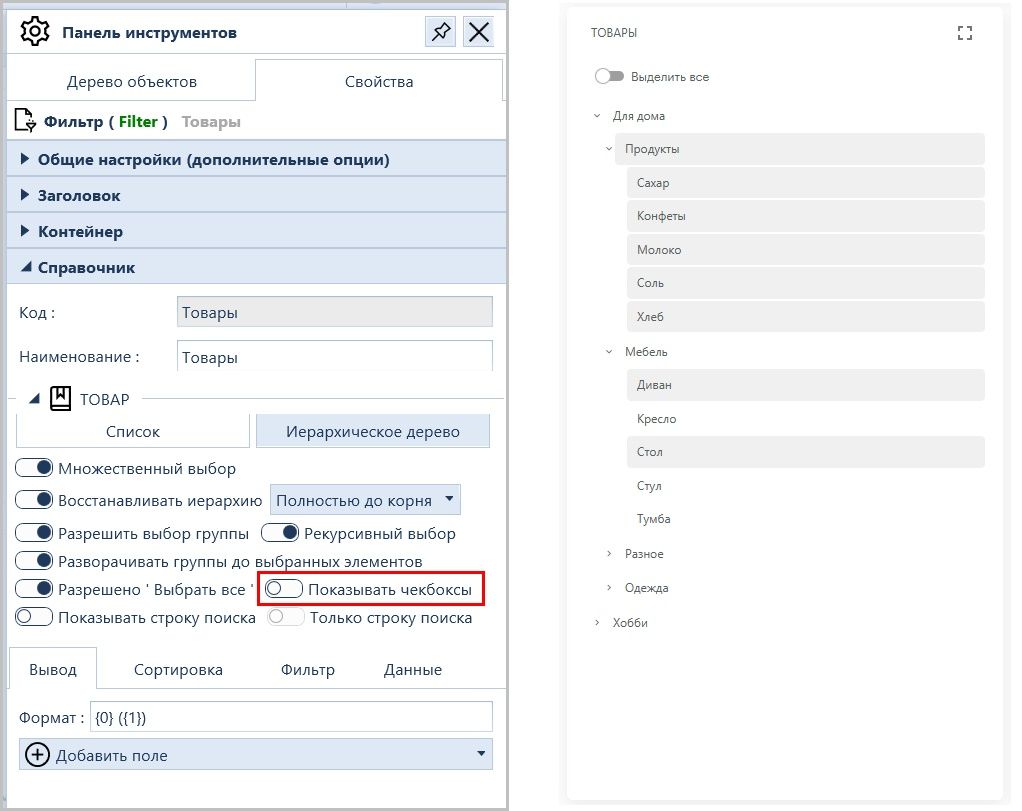This screenshot has height=811, width=1022.
Task: Open the Данные tab
Action: point(413,670)
